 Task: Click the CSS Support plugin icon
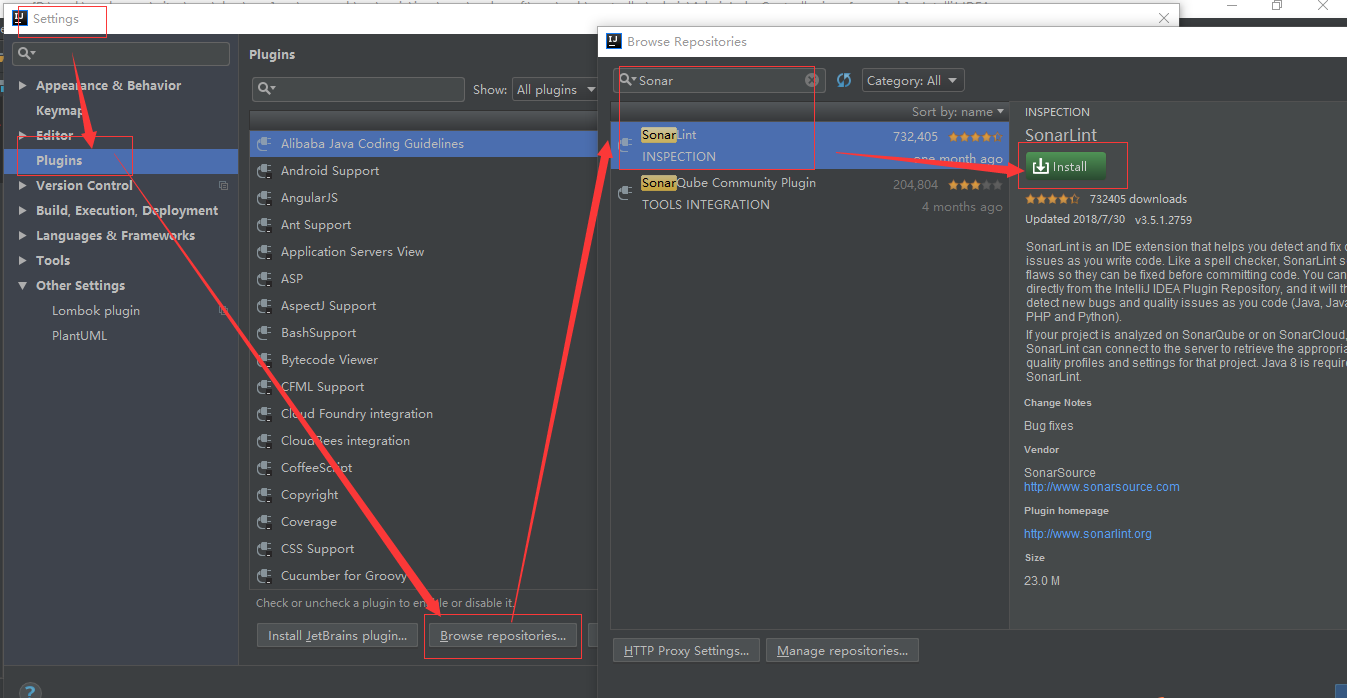point(265,549)
